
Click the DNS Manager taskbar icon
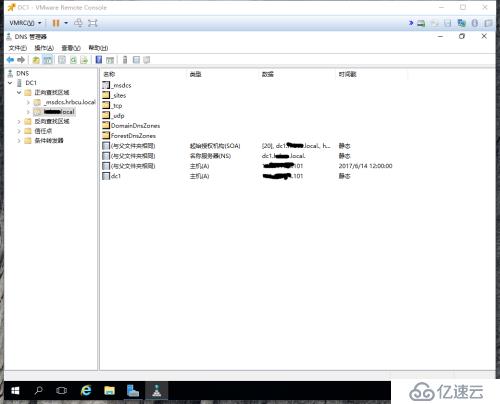[157, 390]
